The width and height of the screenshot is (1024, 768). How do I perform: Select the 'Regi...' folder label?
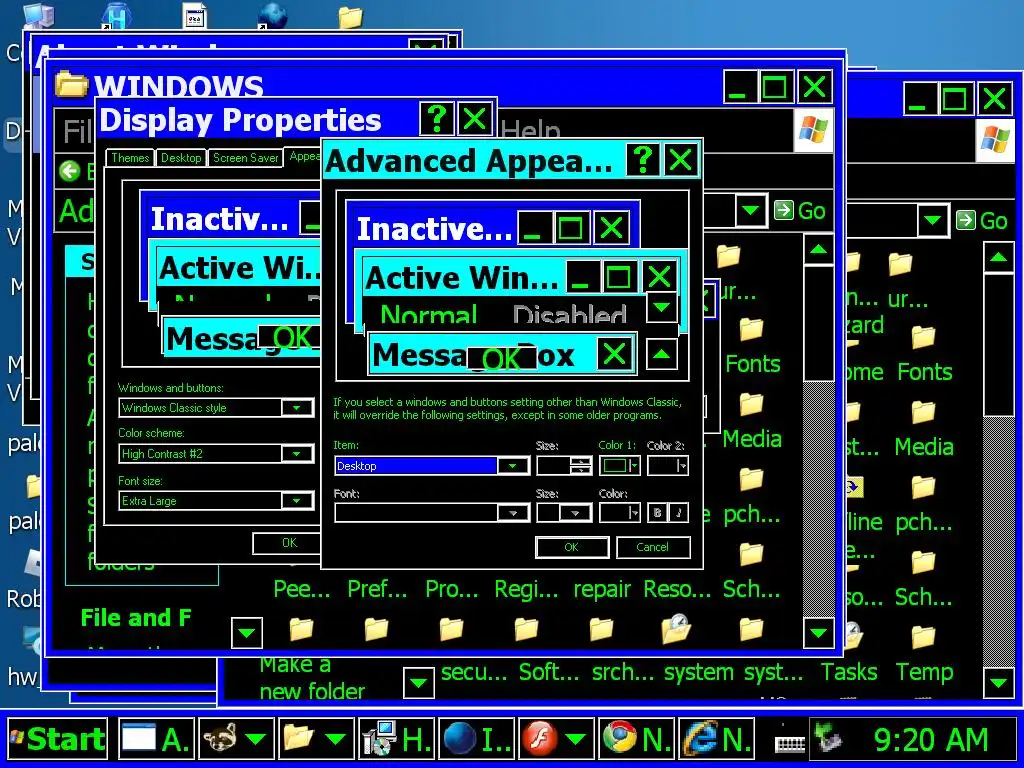point(526,589)
